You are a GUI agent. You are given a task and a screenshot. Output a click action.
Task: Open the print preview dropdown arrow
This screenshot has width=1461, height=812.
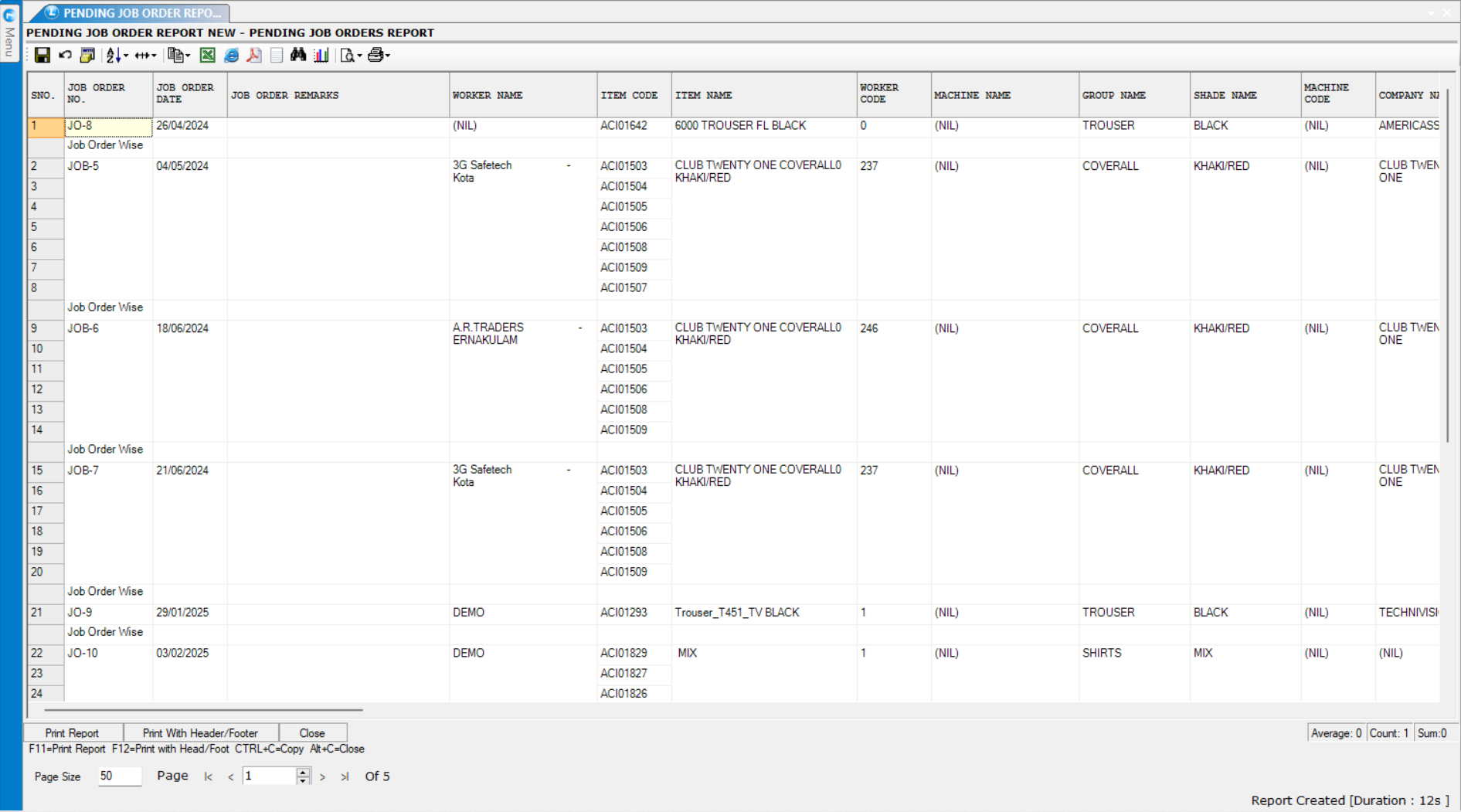(x=359, y=56)
